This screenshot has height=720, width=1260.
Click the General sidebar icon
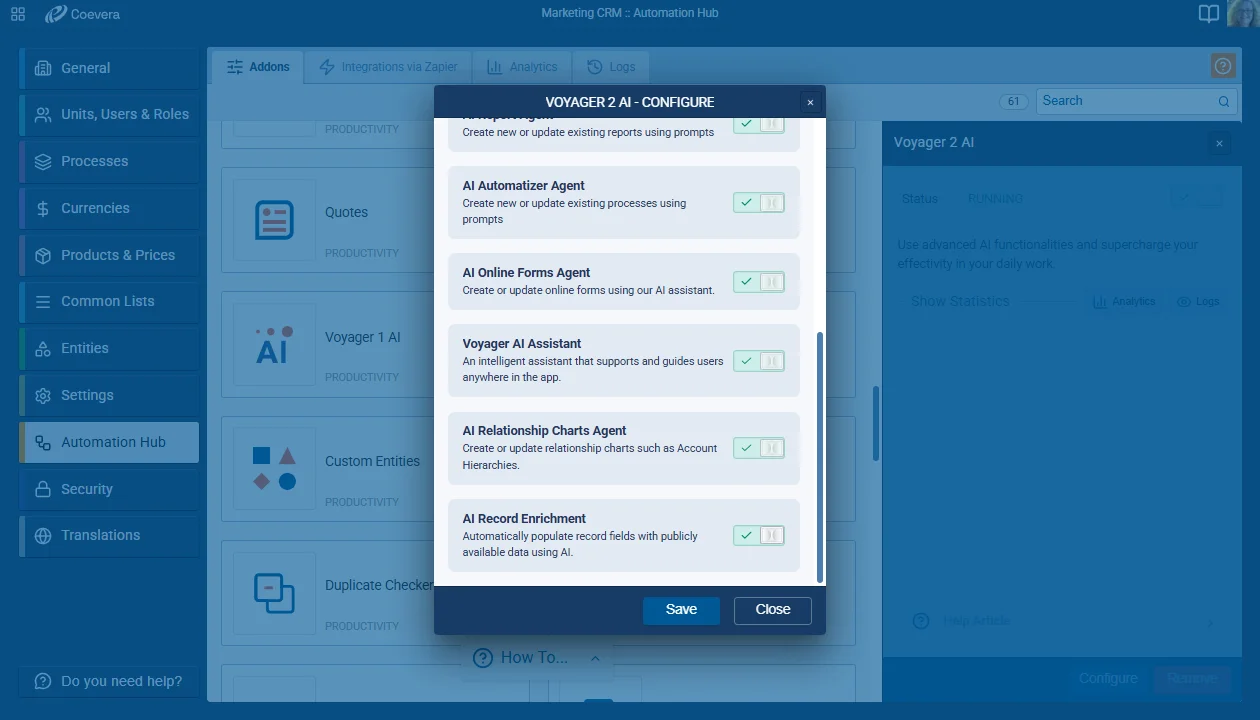pos(43,68)
